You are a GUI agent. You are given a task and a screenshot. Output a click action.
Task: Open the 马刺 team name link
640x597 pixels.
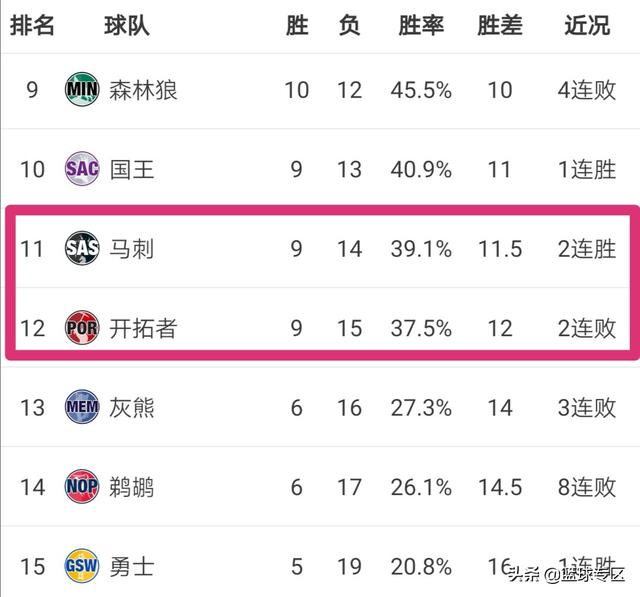[131, 249]
